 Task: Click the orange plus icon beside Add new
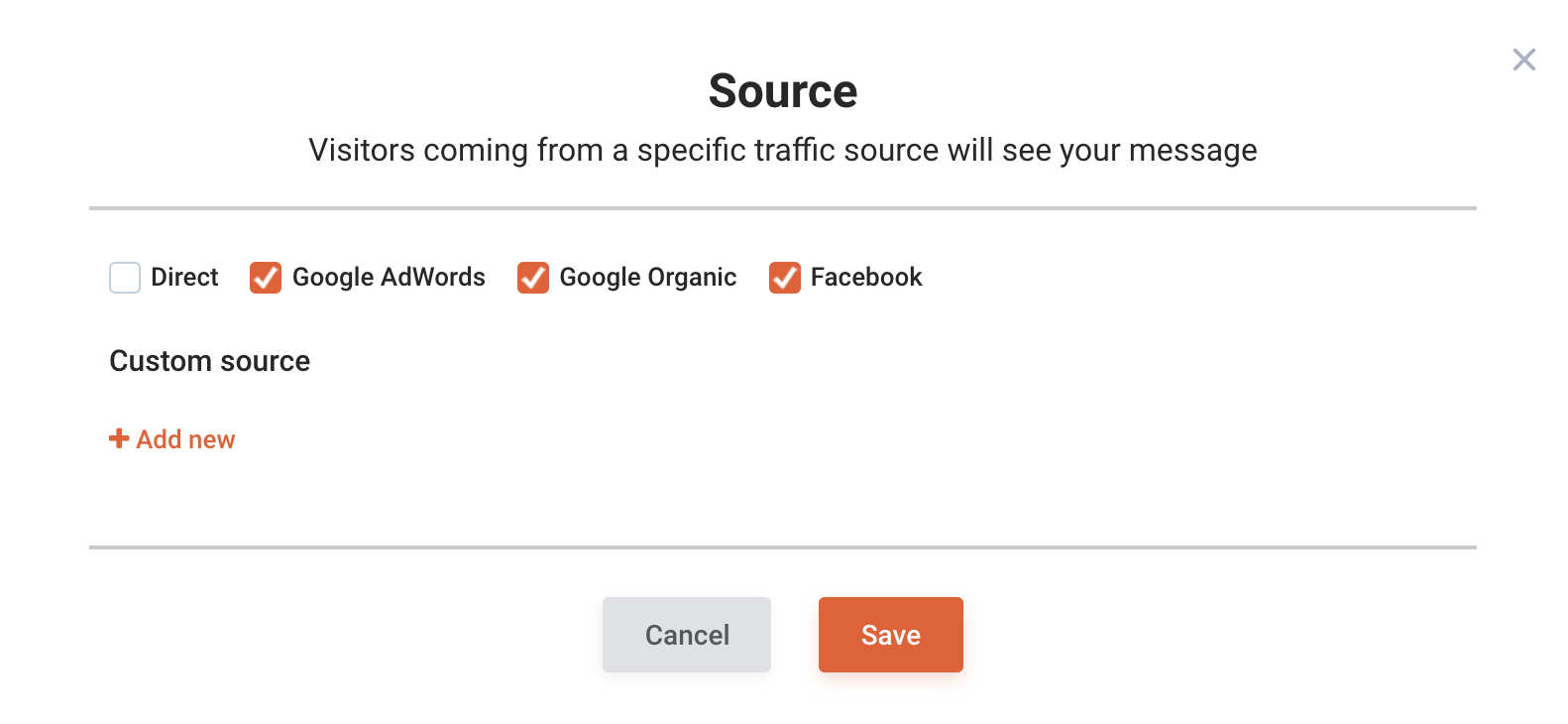tap(119, 438)
